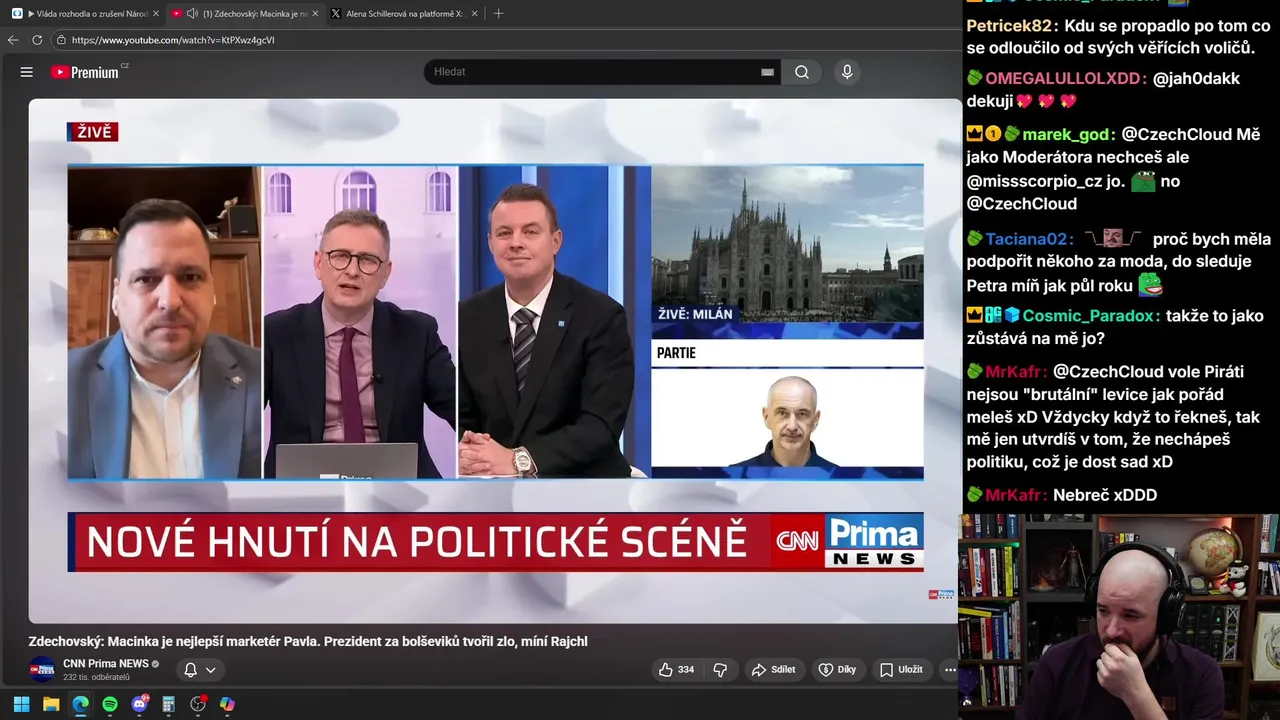
Task: Click the video title "Zdechovský: Macinka je nejlepší"
Action: [x=308, y=642]
